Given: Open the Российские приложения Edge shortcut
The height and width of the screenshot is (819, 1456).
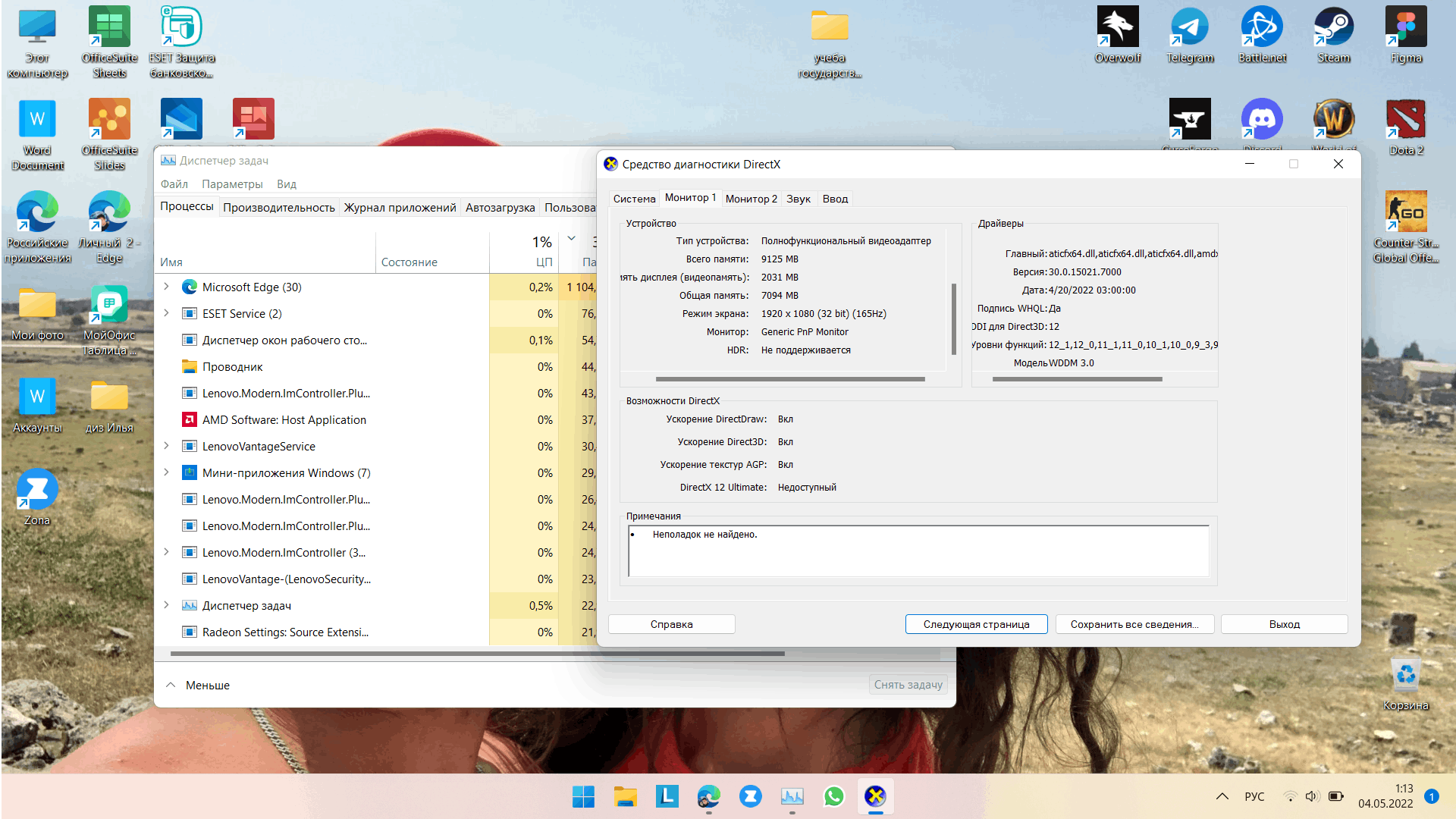Looking at the screenshot, I should (x=37, y=227).
